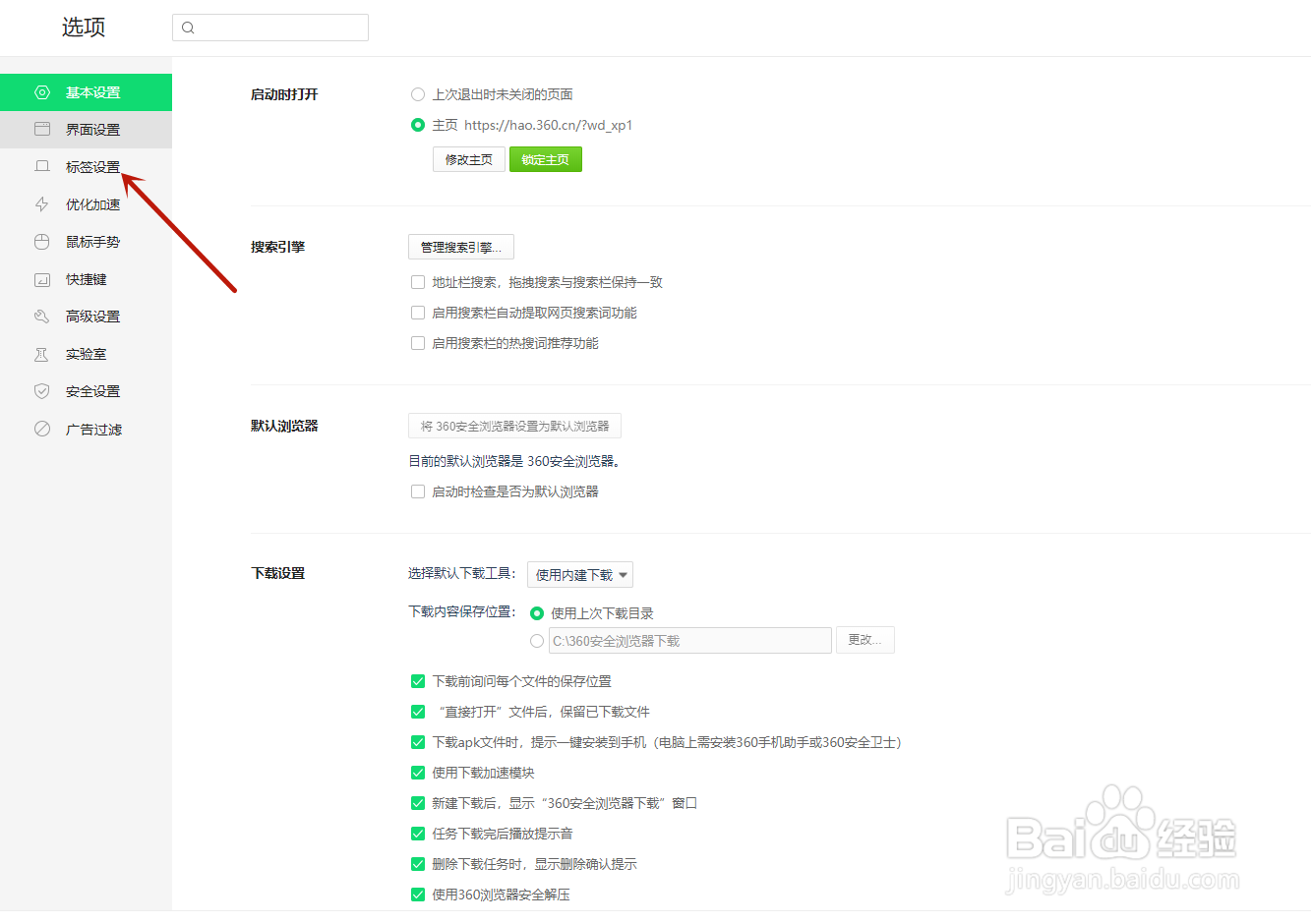The width and height of the screenshot is (1311, 924).
Task: Show 快捷键 settings
Action: pyautogui.click(x=86, y=279)
